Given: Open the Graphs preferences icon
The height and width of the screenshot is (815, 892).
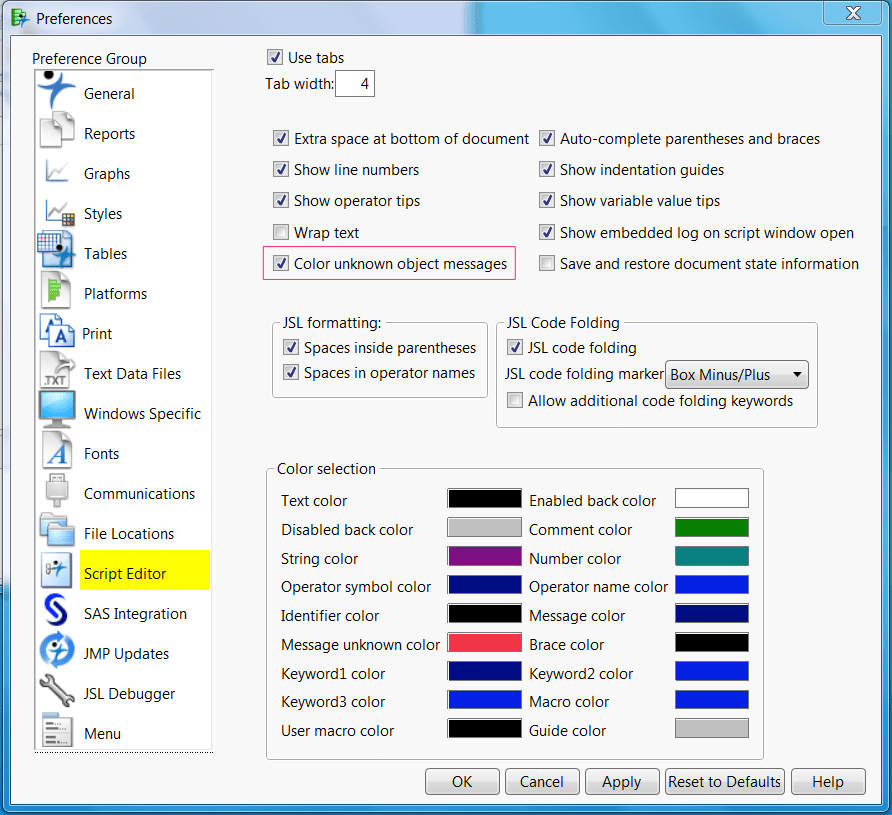Looking at the screenshot, I should (x=56, y=170).
